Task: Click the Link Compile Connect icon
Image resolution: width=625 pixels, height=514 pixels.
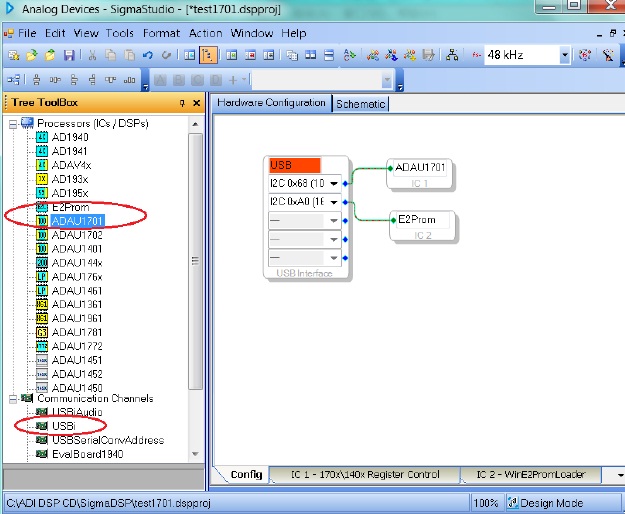Action: click(391, 55)
